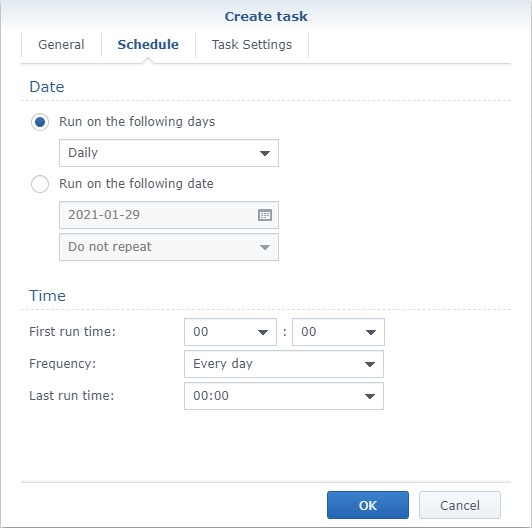The width and height of the screenshot is (532, 528).
Task: Open the Every day frequency dropdown
Action: [x=284, y=364]
